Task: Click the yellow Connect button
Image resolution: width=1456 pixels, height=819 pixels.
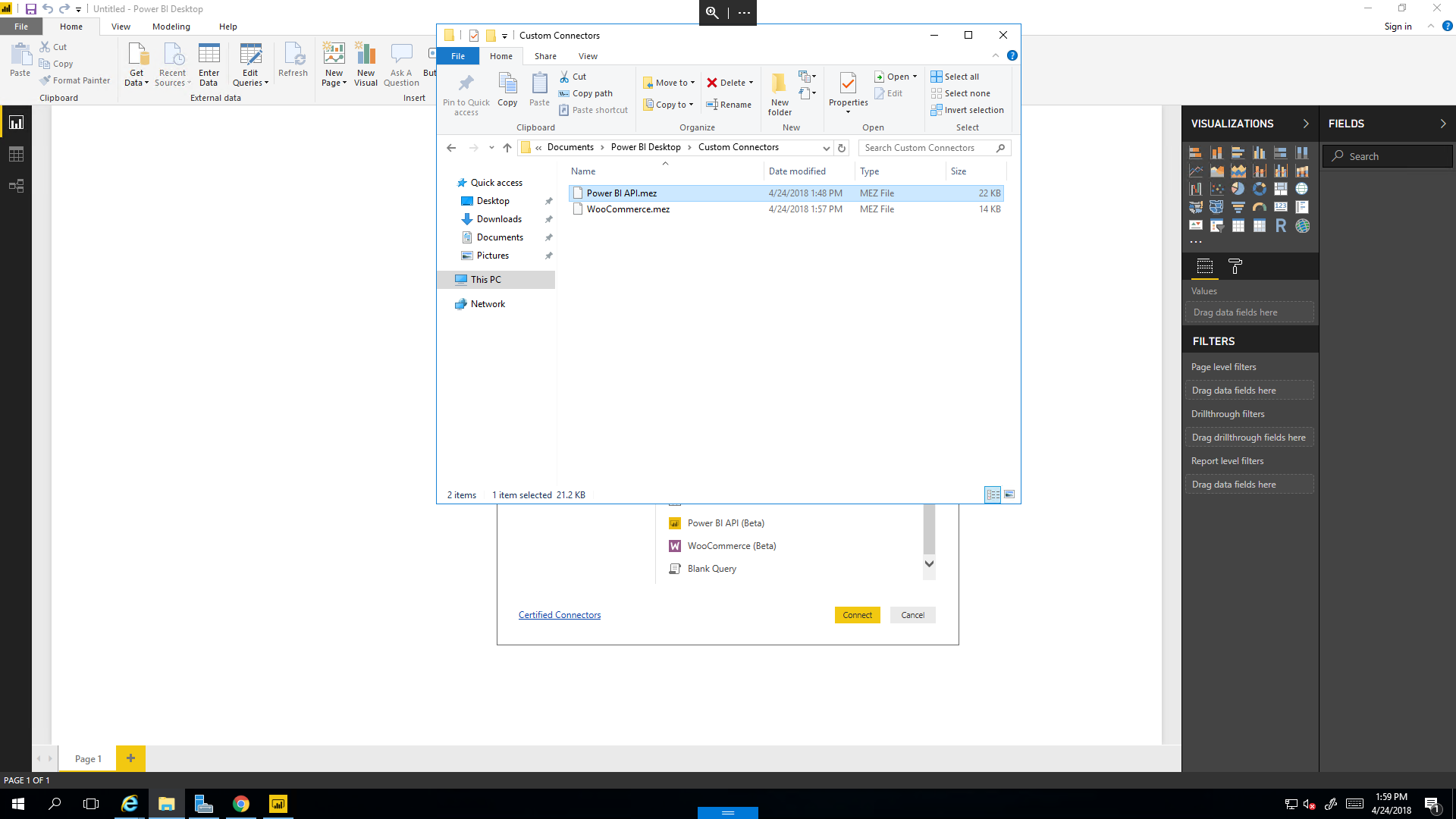Action: 857,615
